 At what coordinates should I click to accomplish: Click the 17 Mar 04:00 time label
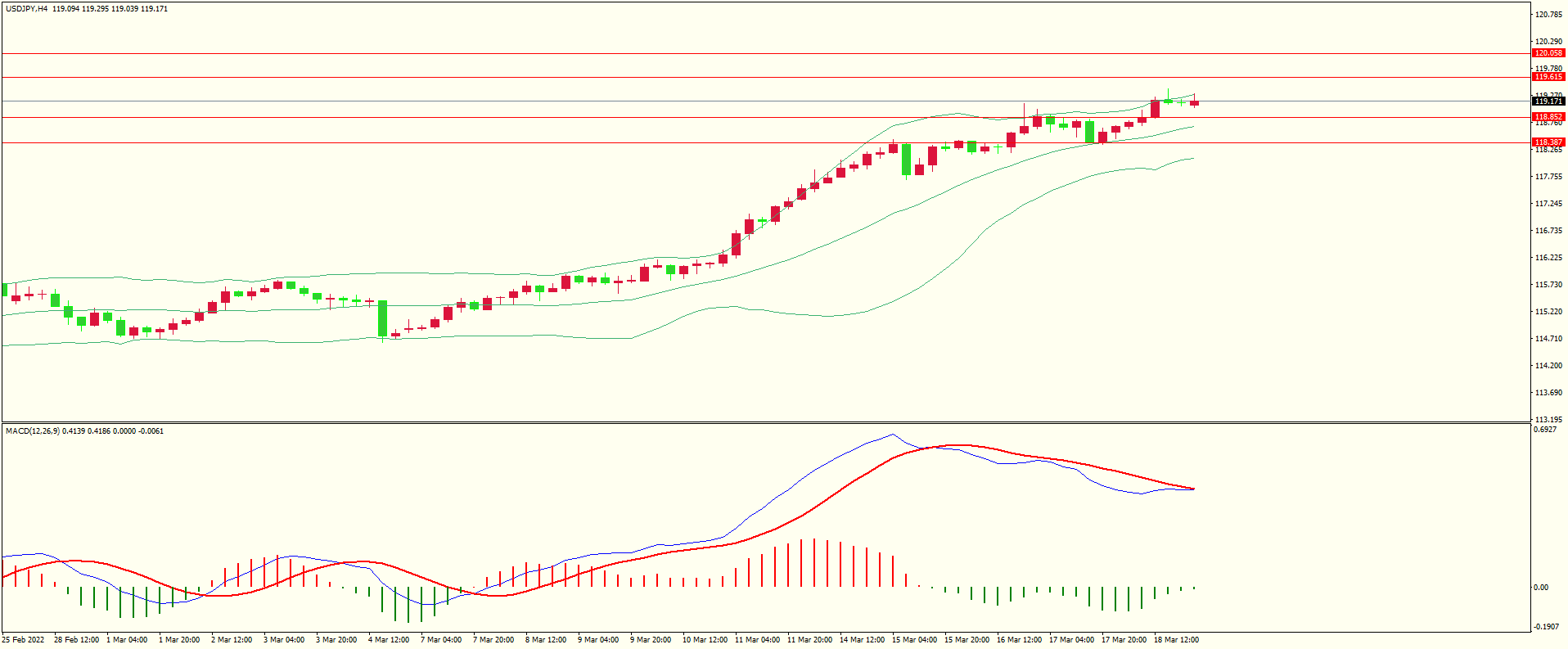pos(1071,640)
